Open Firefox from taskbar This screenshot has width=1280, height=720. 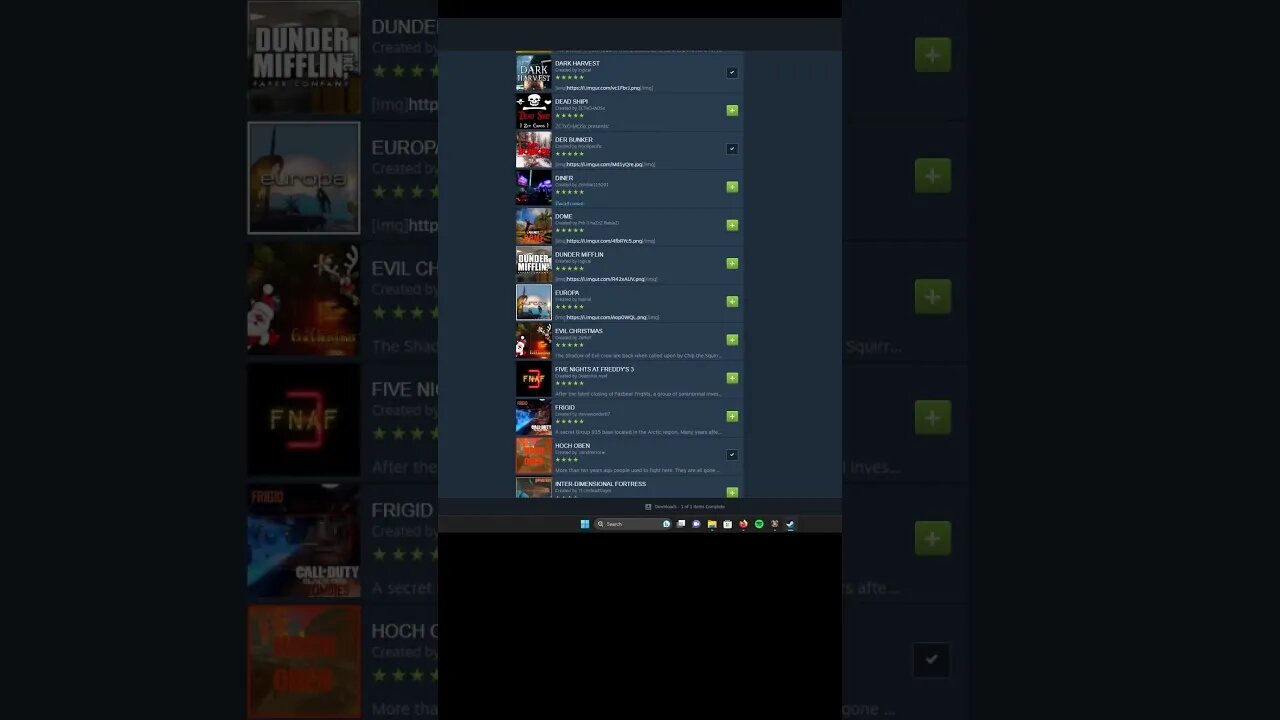(x=743, y=524)
